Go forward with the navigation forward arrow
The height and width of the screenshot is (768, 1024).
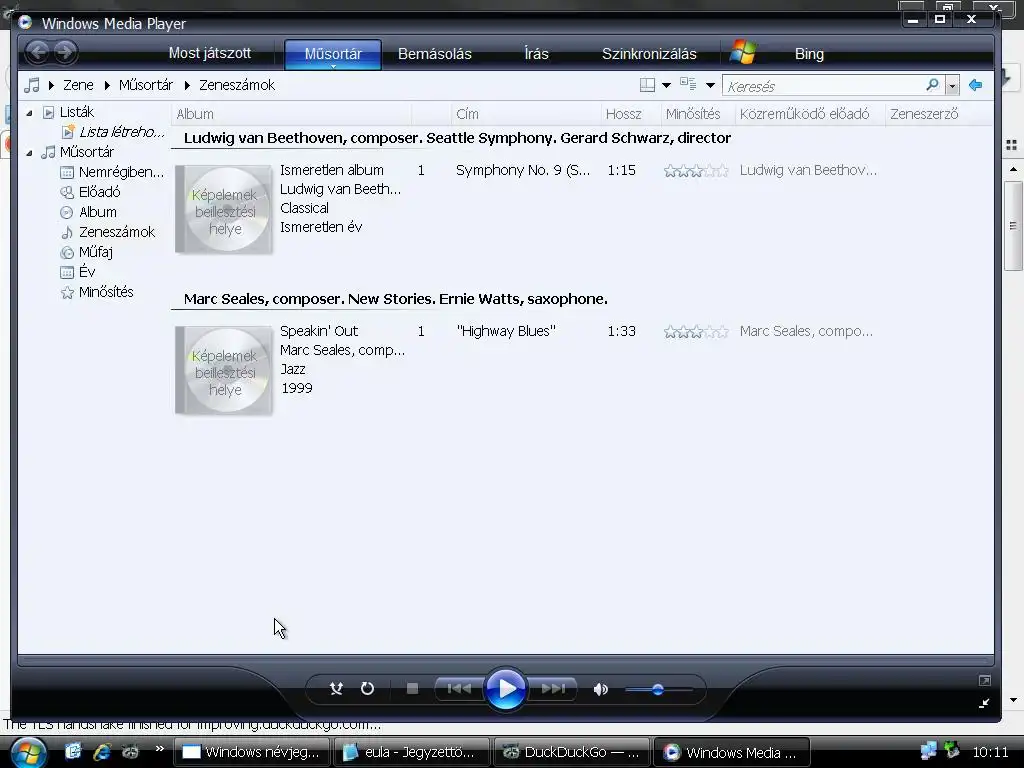point(65,52)
